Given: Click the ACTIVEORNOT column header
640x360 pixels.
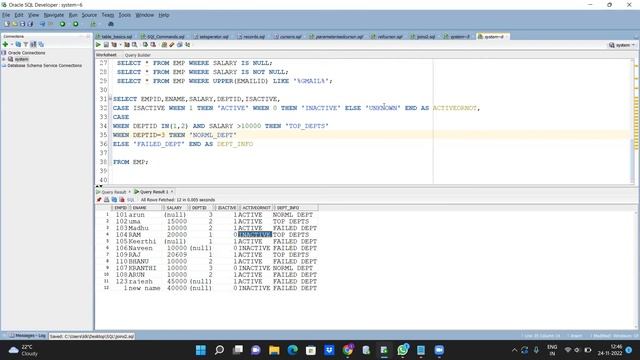Looking at the screenshot, I should [x=256, y=208].
